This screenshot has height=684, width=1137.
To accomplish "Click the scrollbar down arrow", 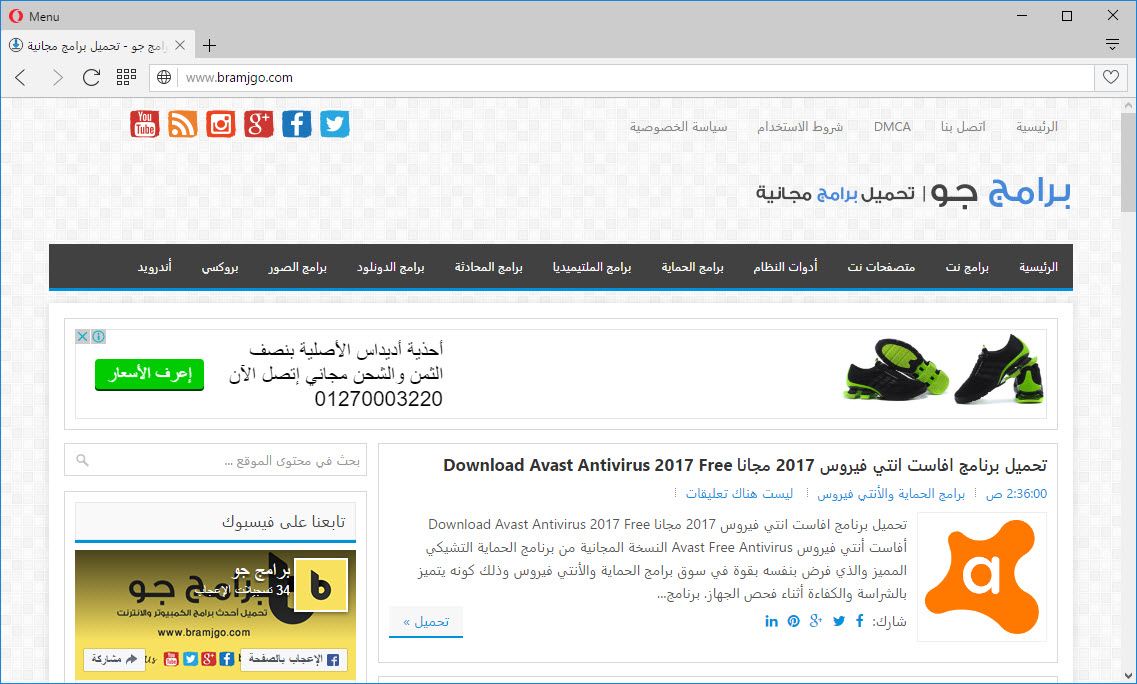I will tap(1128, 675).
